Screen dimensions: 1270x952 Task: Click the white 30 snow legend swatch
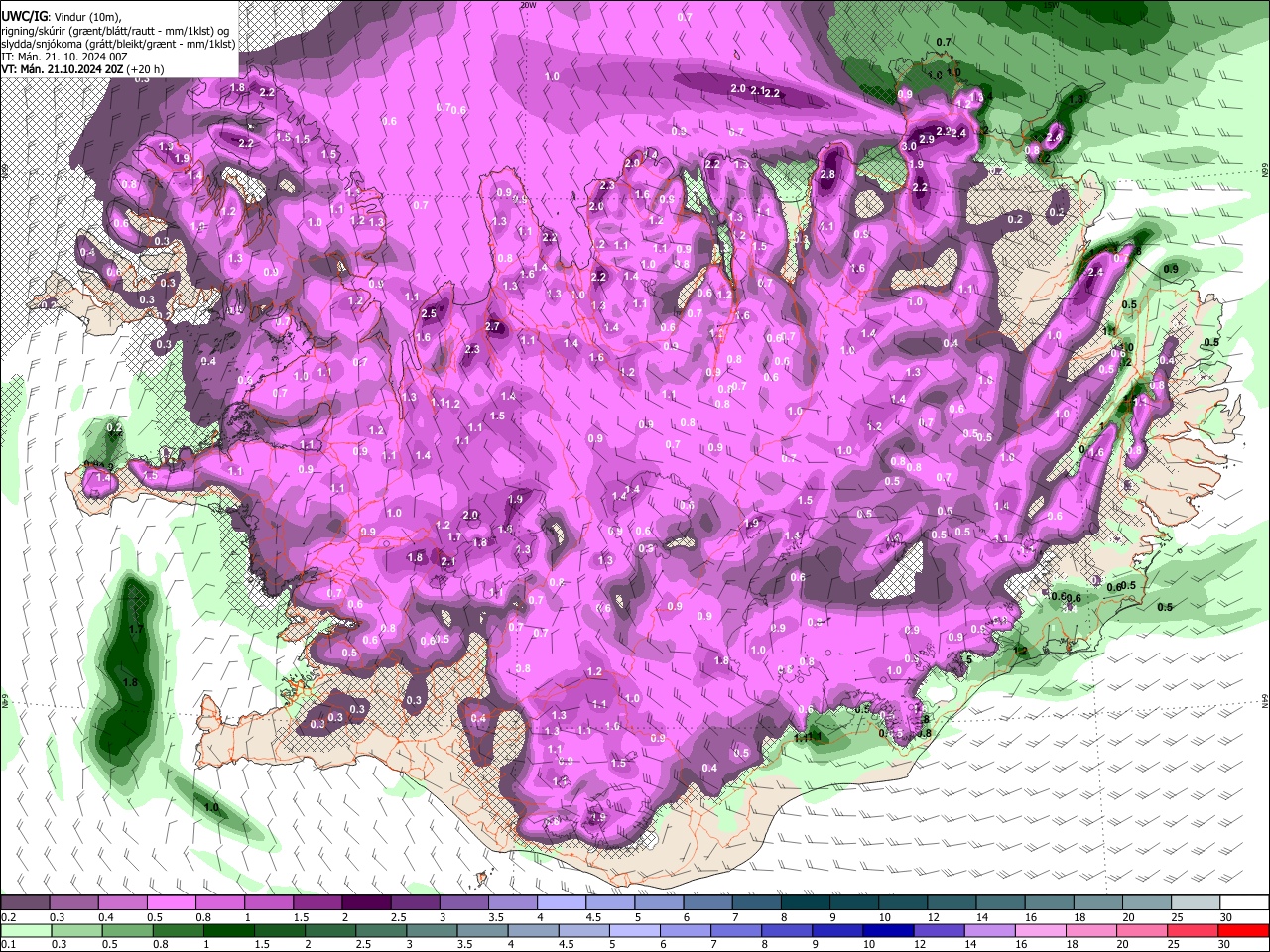1242,903
